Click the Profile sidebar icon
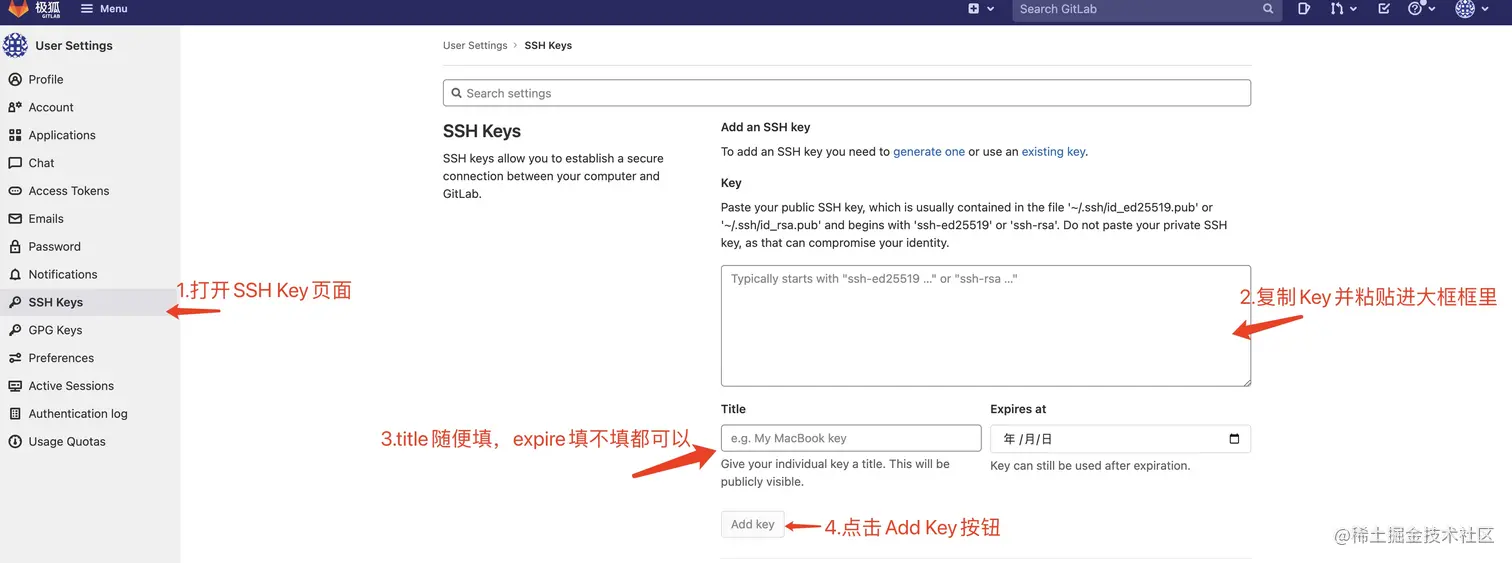The height and width of the screenshot is (563, 1512). [15, 79]
